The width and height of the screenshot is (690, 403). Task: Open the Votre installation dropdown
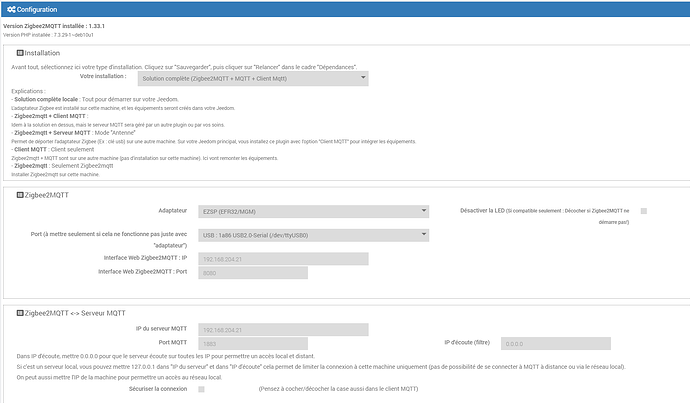pos(253,79)
